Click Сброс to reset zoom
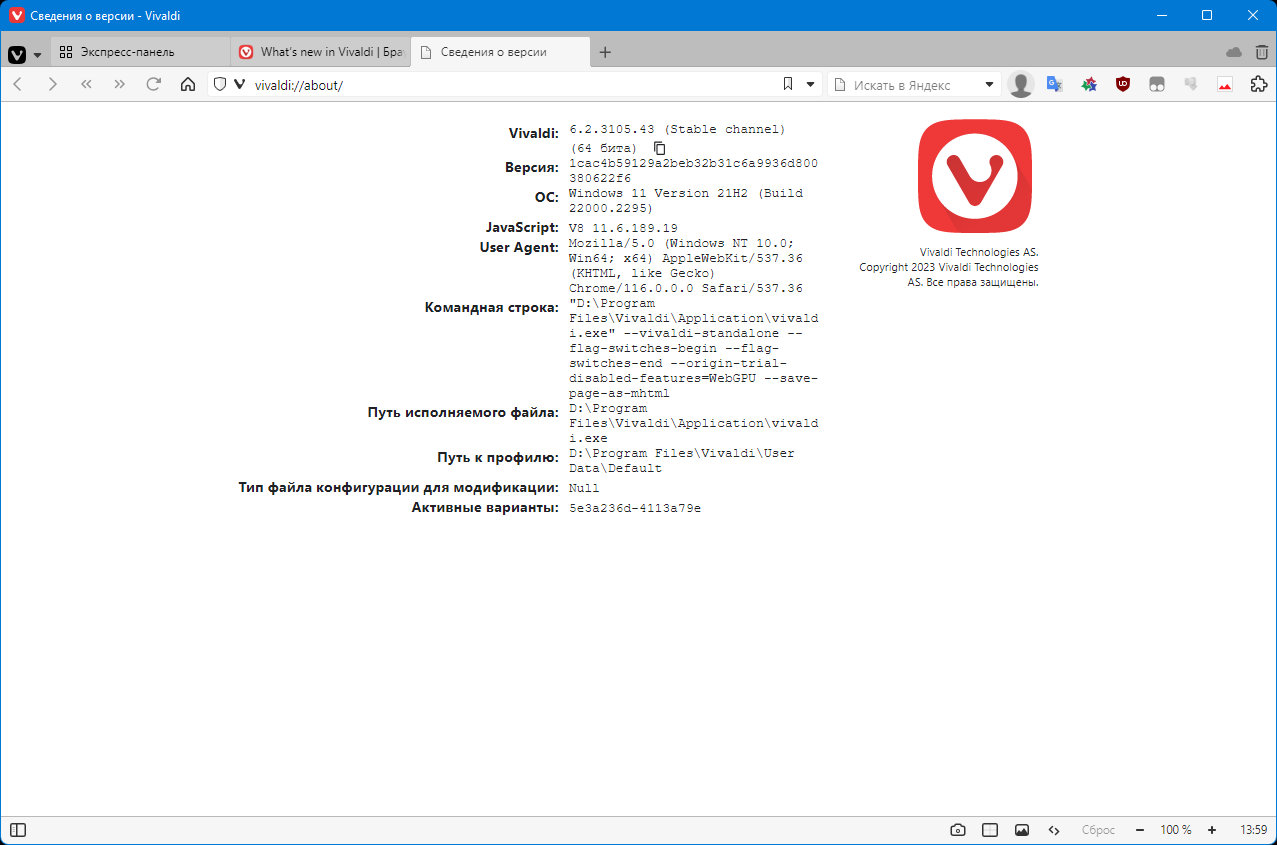The height and width of the screenshot is (845, 1277). pos(1098,830)
